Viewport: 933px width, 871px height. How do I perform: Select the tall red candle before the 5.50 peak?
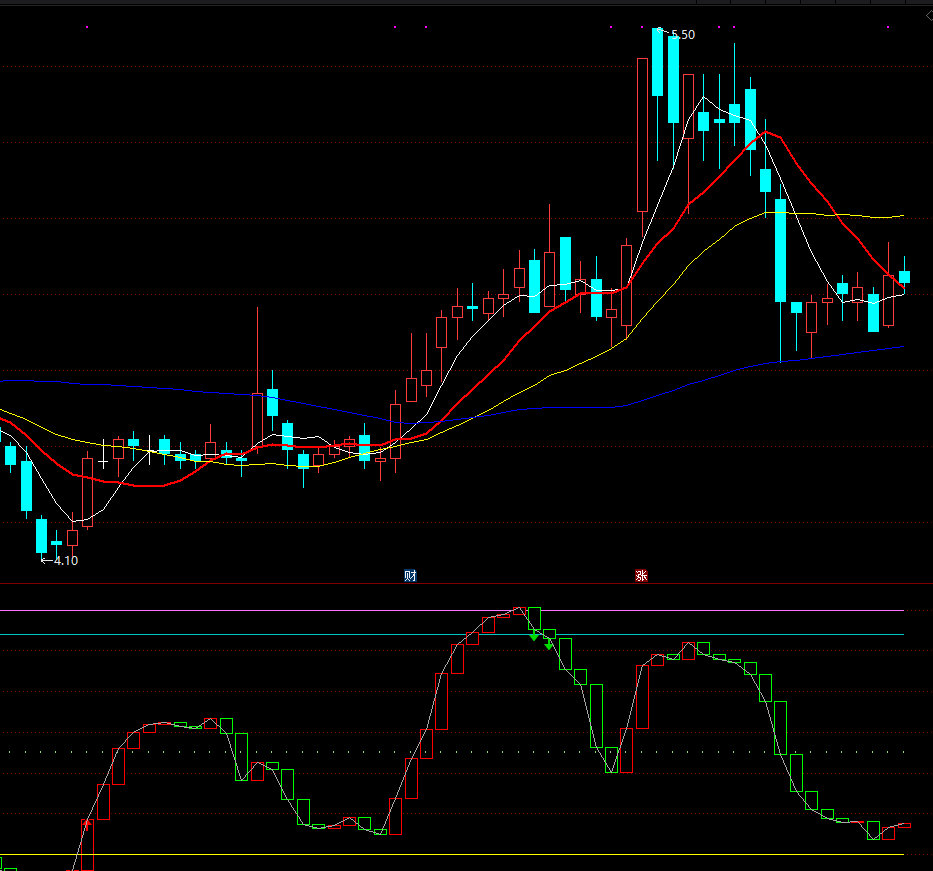pos(642,135)
